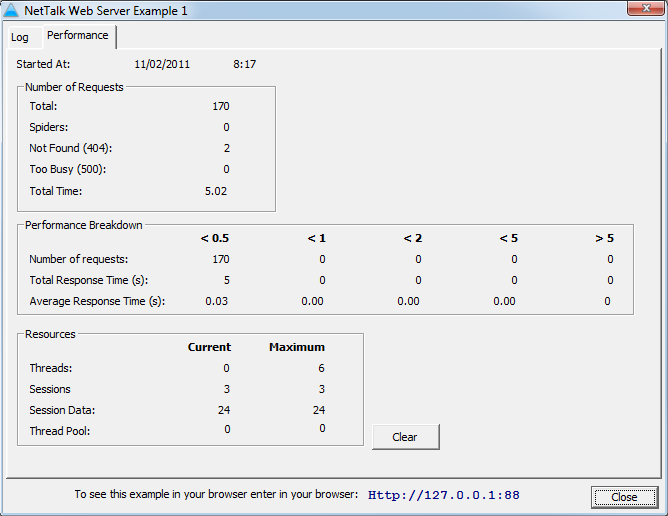Click the Too Busy (500) label
This screenshot has width=668, height=516.
(x=67, y=169)
